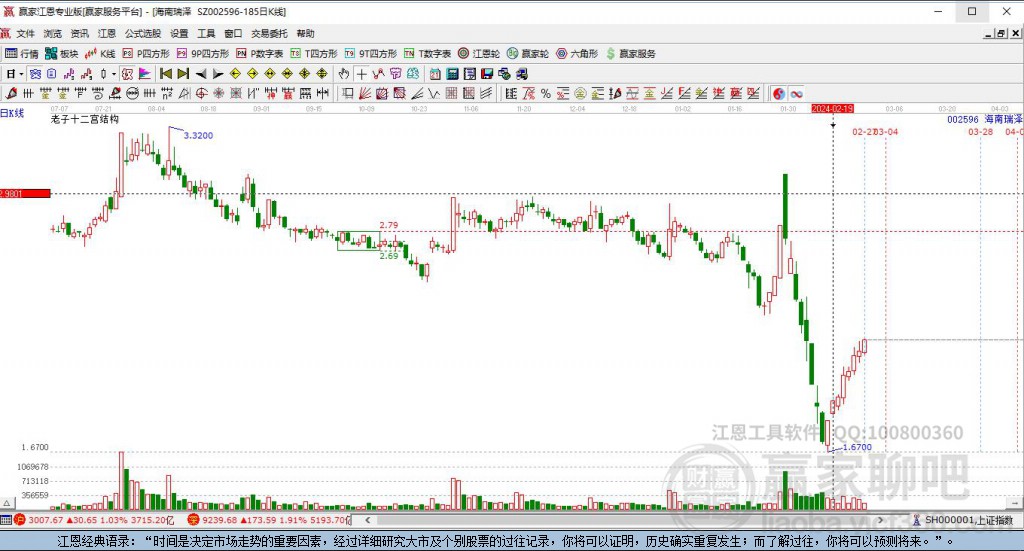Viewport: 1024px width, 551px height.
Task: Select the parallel channel lines tool
Action: click(x=487, y=93)
